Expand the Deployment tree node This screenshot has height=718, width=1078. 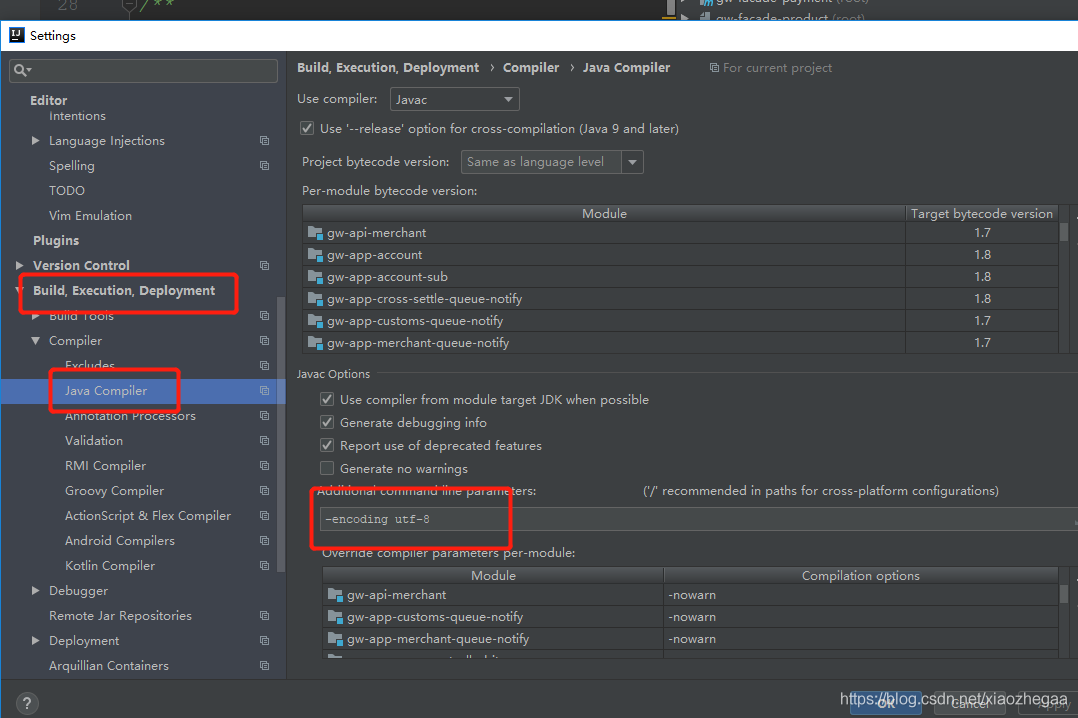point(36,640)
